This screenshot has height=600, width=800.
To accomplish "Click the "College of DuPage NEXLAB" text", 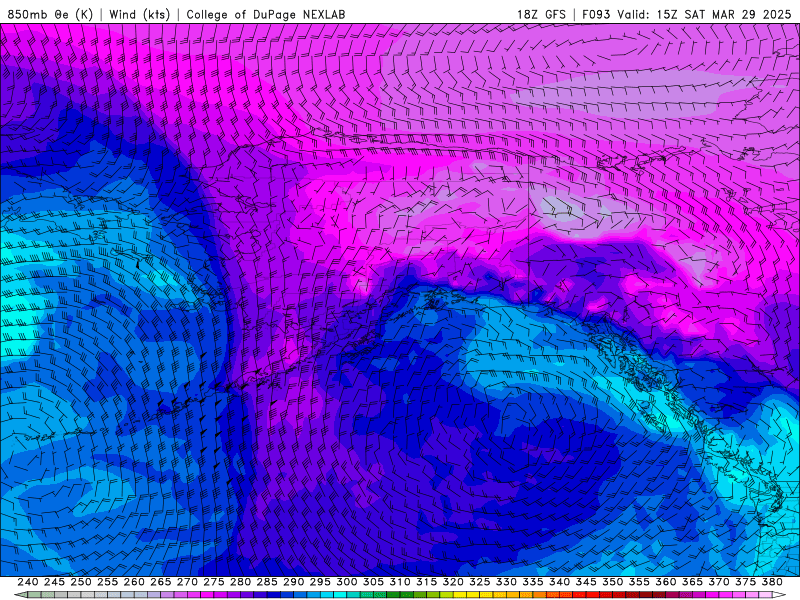I will pyautogui.click(x=266, y=14).
